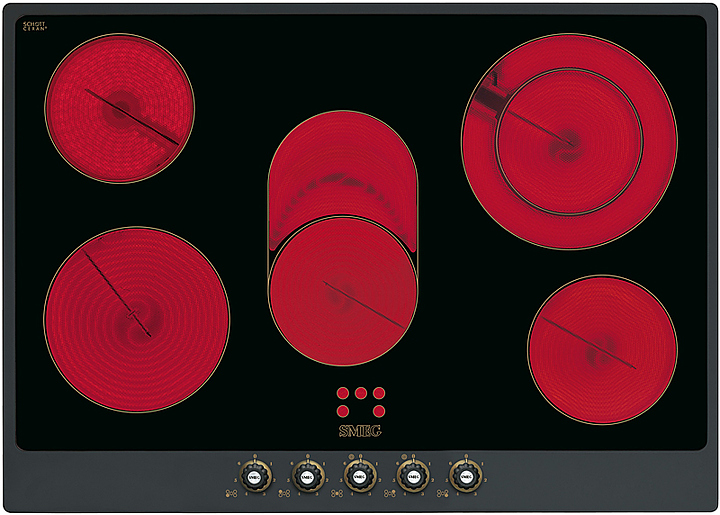Select the front-right cooking zone

click(602, 350)
